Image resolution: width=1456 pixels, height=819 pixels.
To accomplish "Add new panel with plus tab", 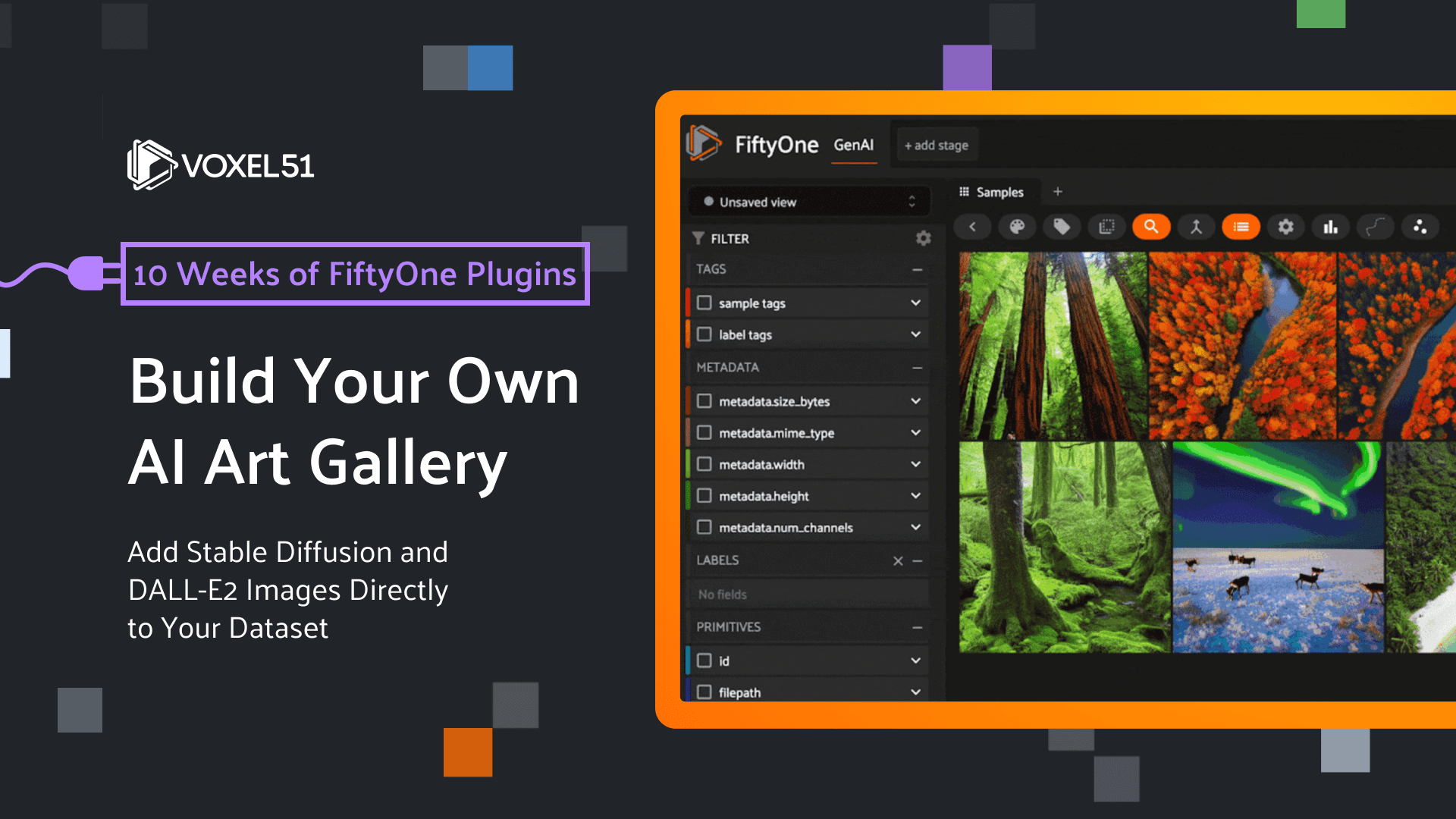I will [1058, 192].
